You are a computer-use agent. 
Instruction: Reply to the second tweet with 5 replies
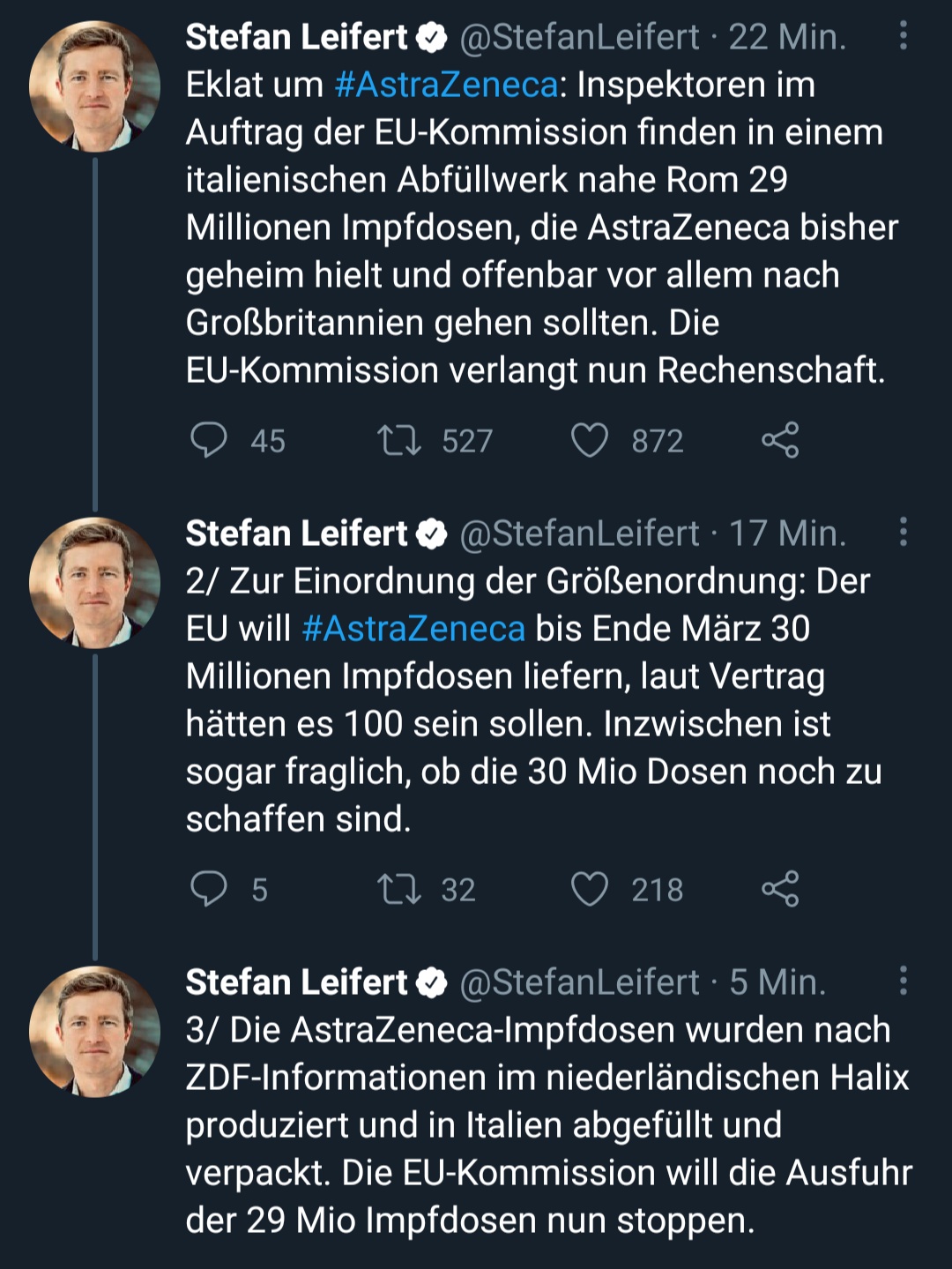209,889
